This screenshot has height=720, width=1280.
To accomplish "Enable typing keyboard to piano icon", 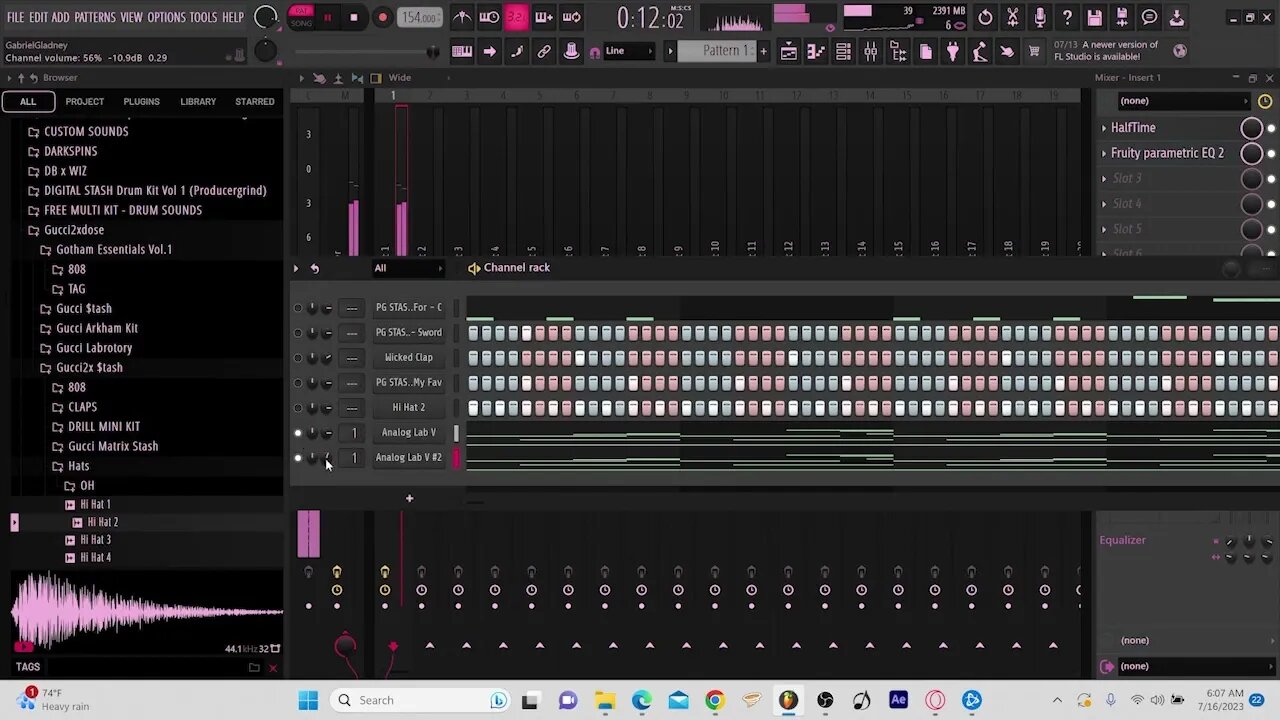I will pos(462,51).
